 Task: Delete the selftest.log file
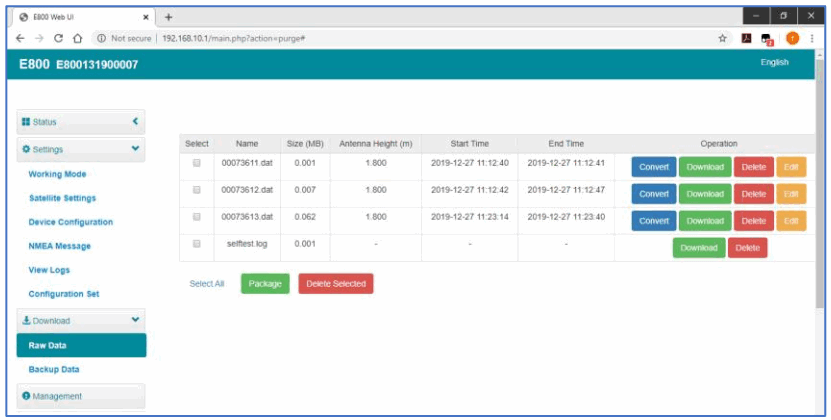(x=748, y=248)
